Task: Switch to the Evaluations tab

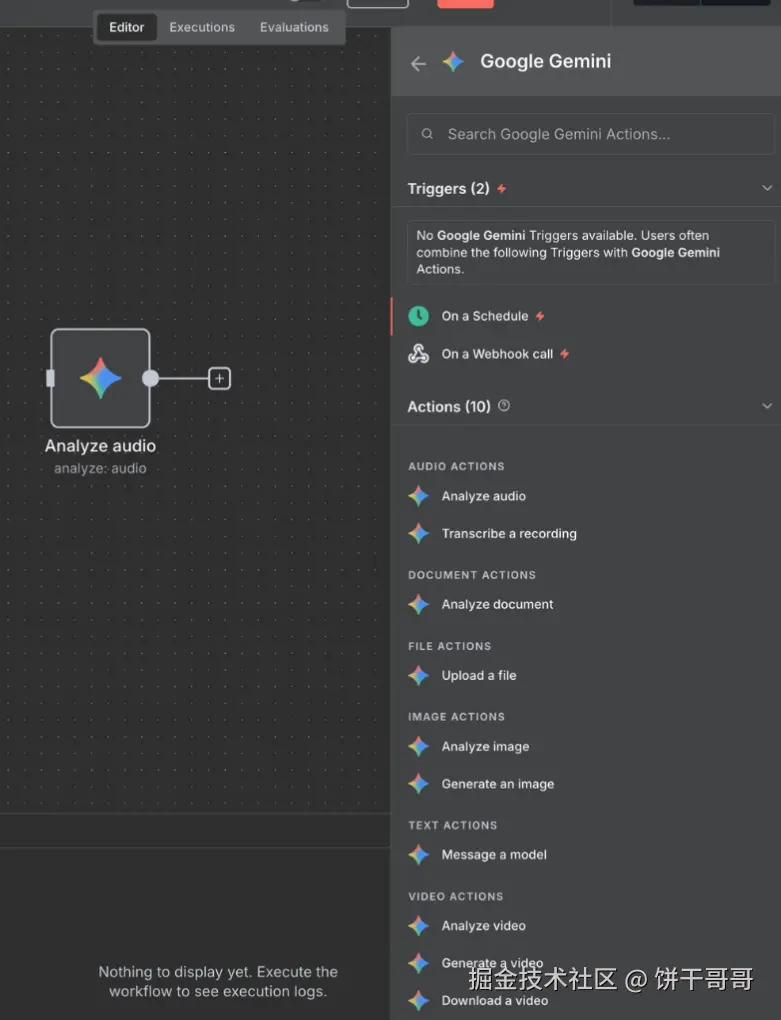Action: (294, 27)
